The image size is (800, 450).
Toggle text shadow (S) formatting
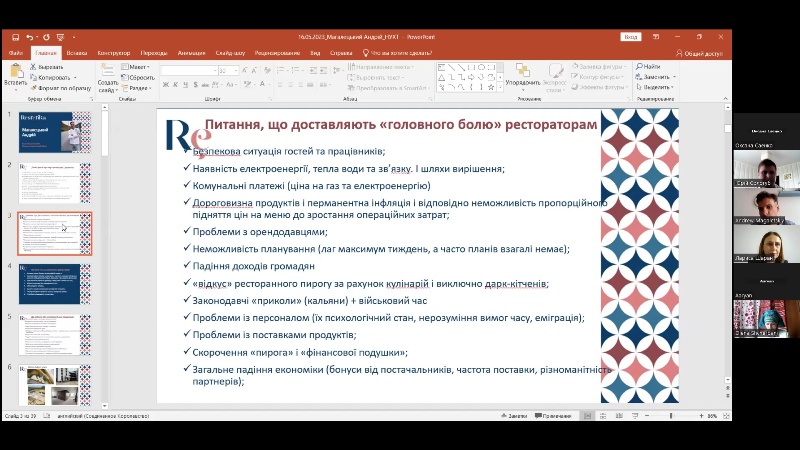[195, 85]
